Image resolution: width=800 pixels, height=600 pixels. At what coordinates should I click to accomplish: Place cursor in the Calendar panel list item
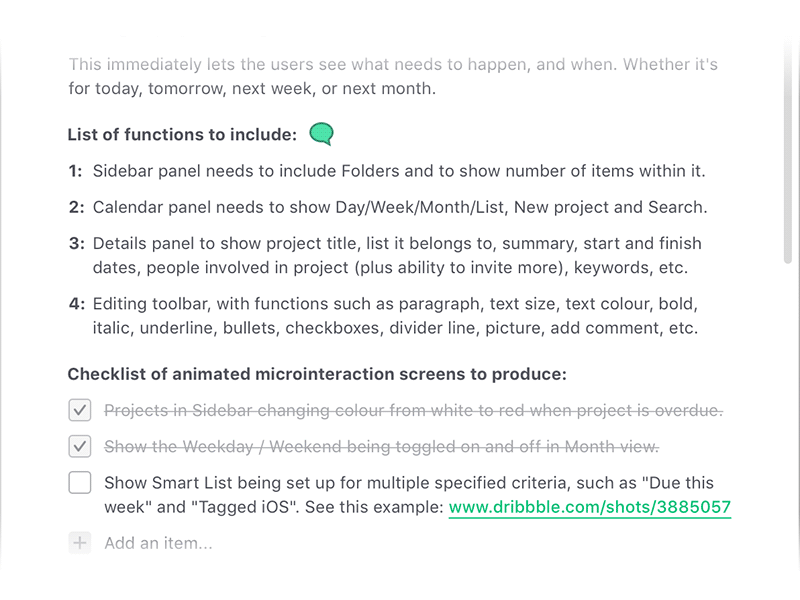[x=399, y=208]
